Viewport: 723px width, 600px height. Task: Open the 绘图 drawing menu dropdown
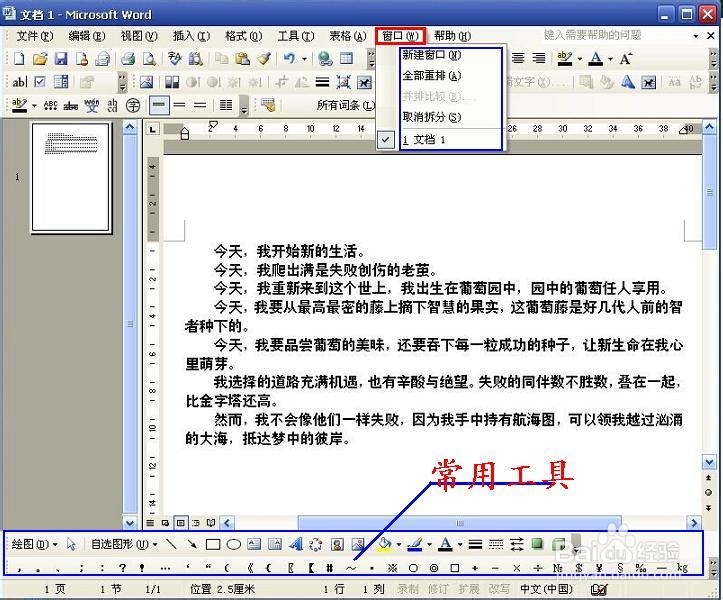pyautogui.click(x=35, y=544)
